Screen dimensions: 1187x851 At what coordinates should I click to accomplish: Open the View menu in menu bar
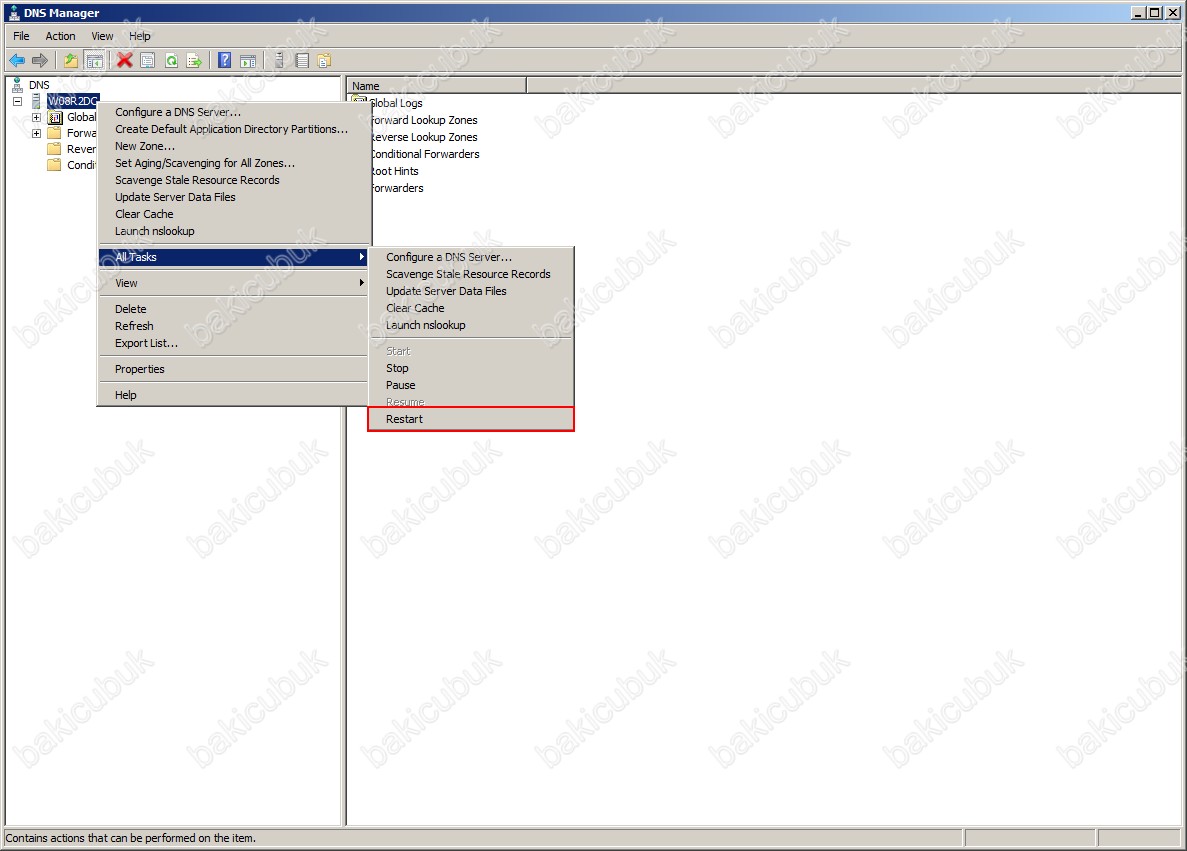point(102,36)
